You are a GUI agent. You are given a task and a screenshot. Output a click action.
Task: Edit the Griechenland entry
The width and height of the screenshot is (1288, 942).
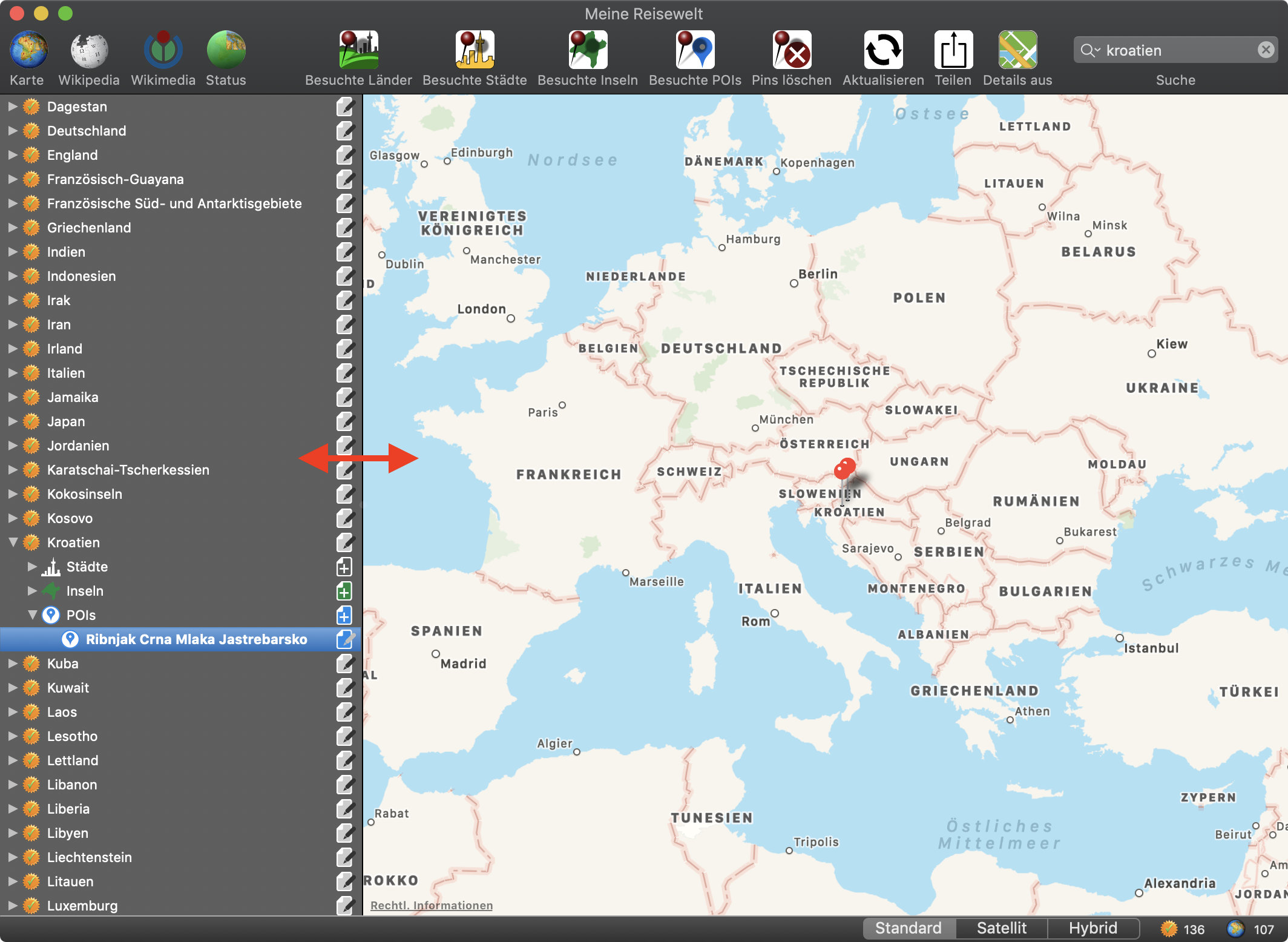coord(344,228)
